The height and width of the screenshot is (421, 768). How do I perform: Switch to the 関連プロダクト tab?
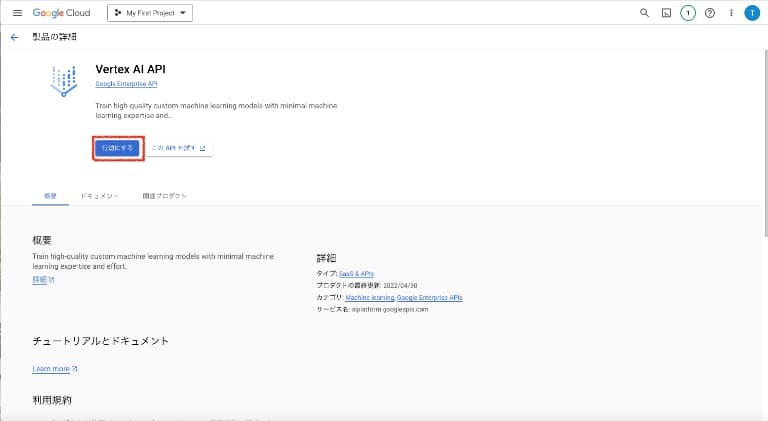point(164,196)
